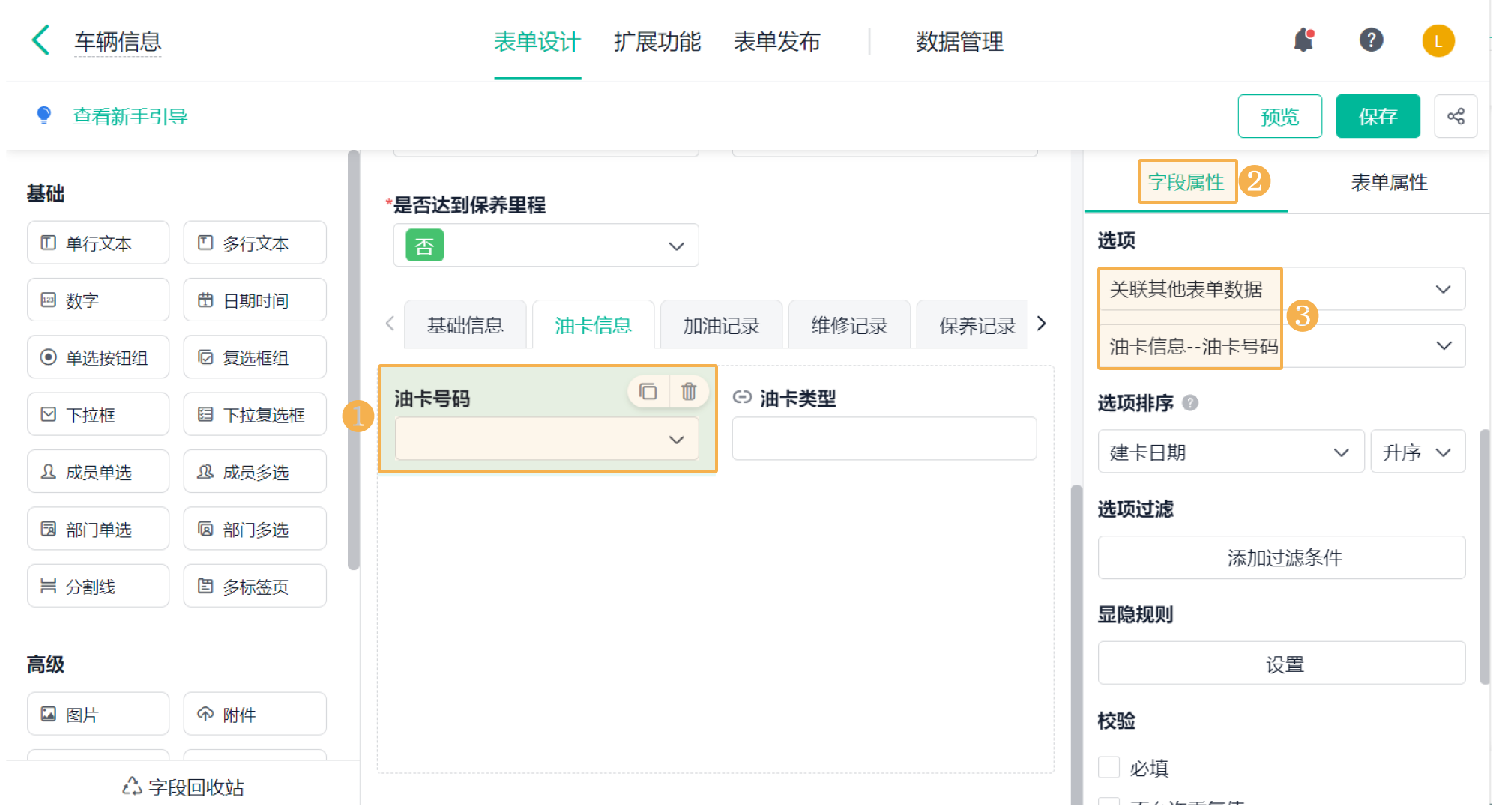
Task: Open the user avatar L menu
Action: point(1438,40)
